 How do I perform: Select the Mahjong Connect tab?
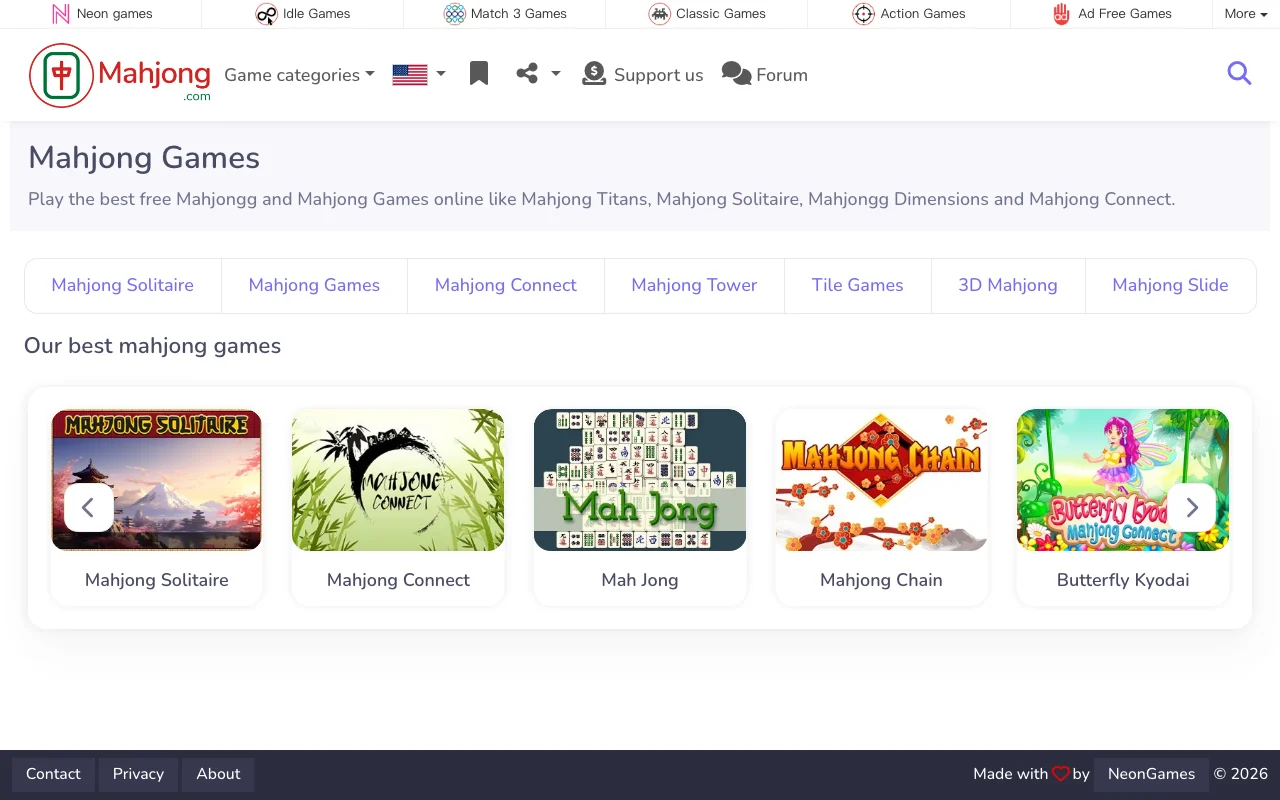coord(506,285)
